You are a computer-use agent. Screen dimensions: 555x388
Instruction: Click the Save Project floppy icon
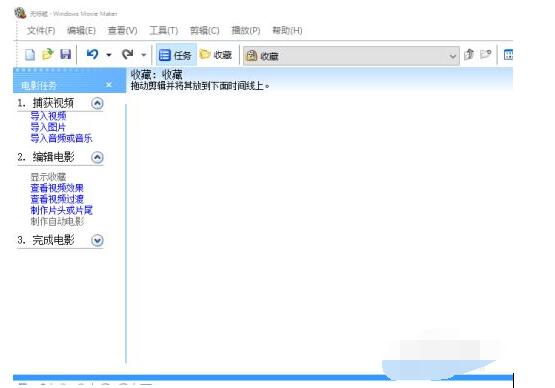click(x=65, y=55)
